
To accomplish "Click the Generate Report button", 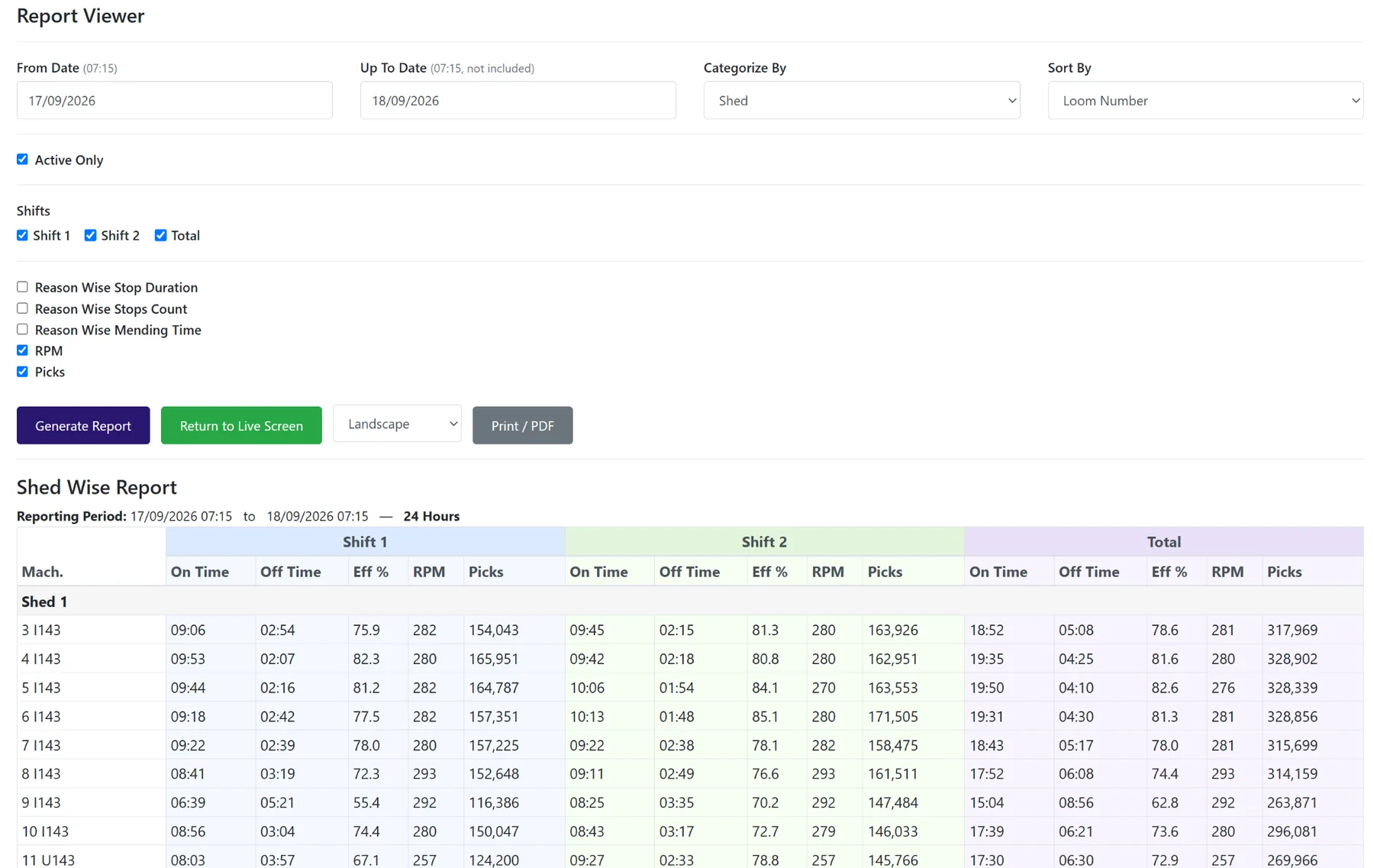I will [83, 425].
